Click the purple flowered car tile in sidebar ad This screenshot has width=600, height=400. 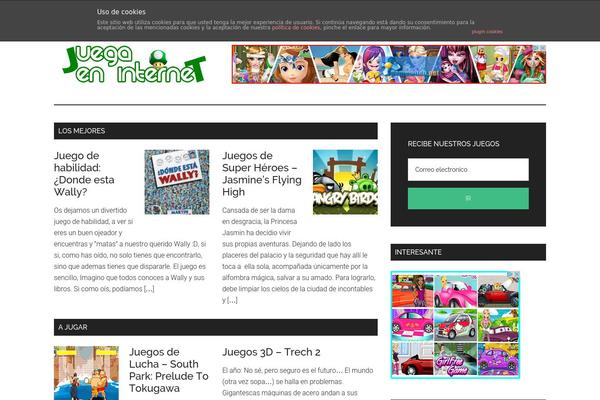498,359
